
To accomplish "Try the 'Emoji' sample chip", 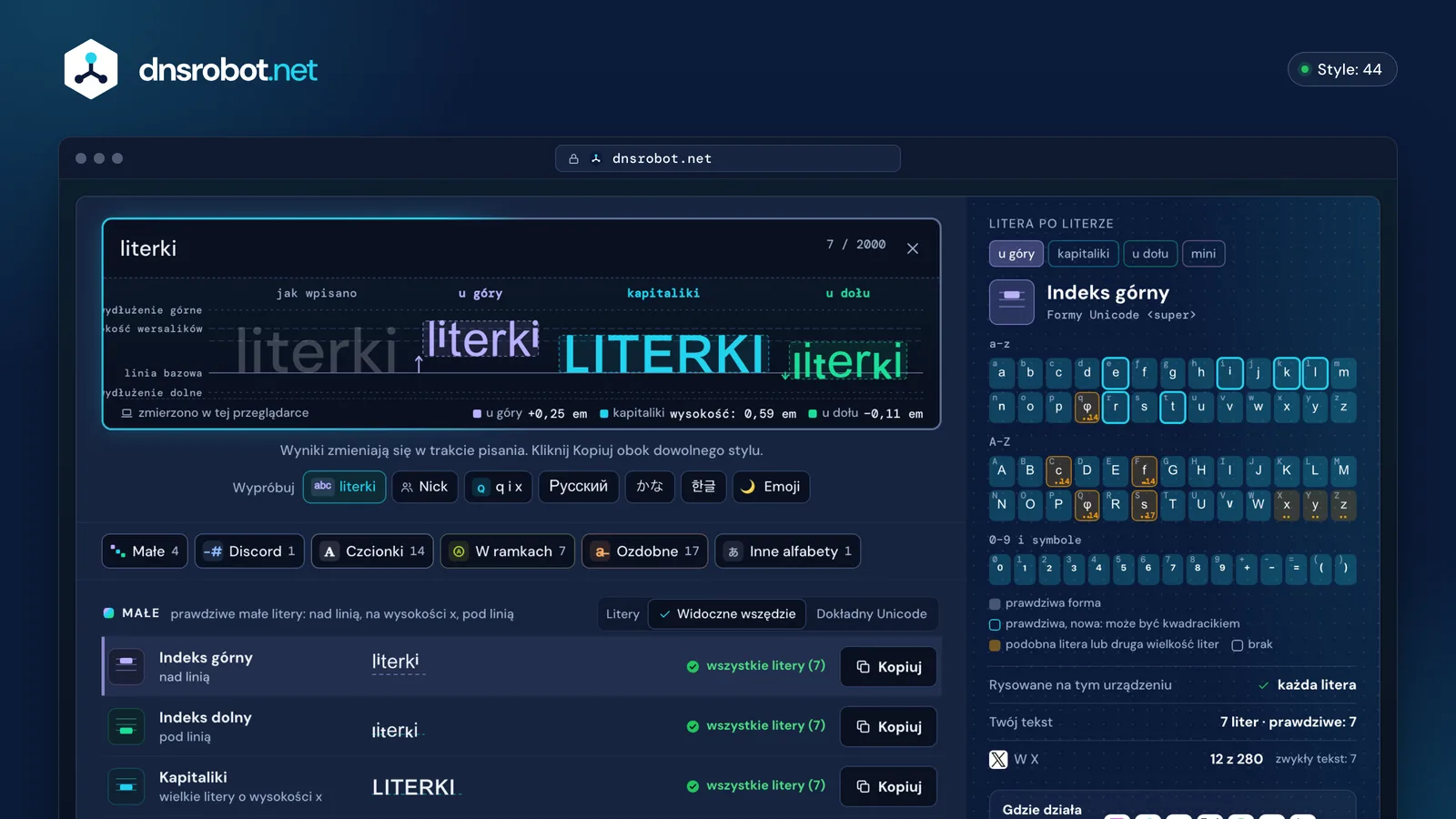I will tap(772, 487).
